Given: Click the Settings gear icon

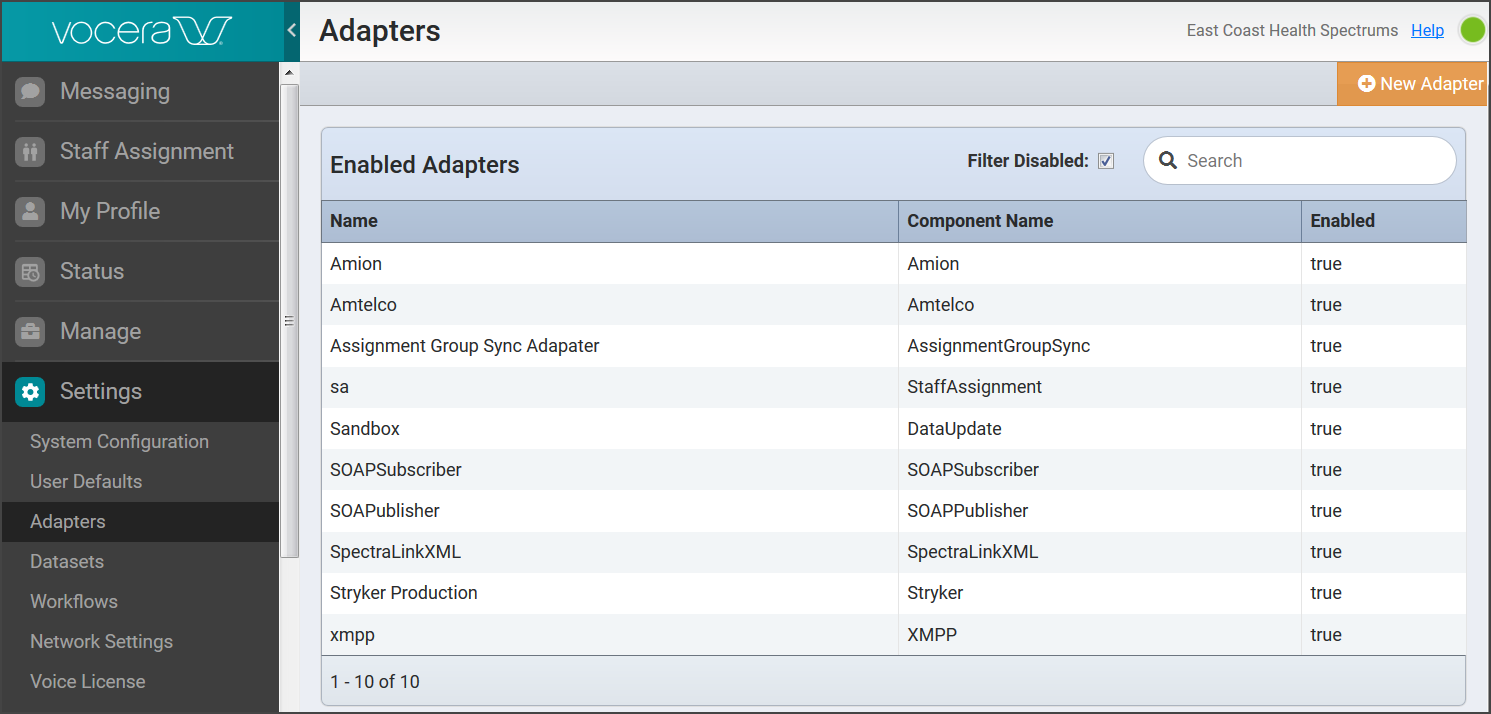Looking at the screenshot, I should coord(30,392).
